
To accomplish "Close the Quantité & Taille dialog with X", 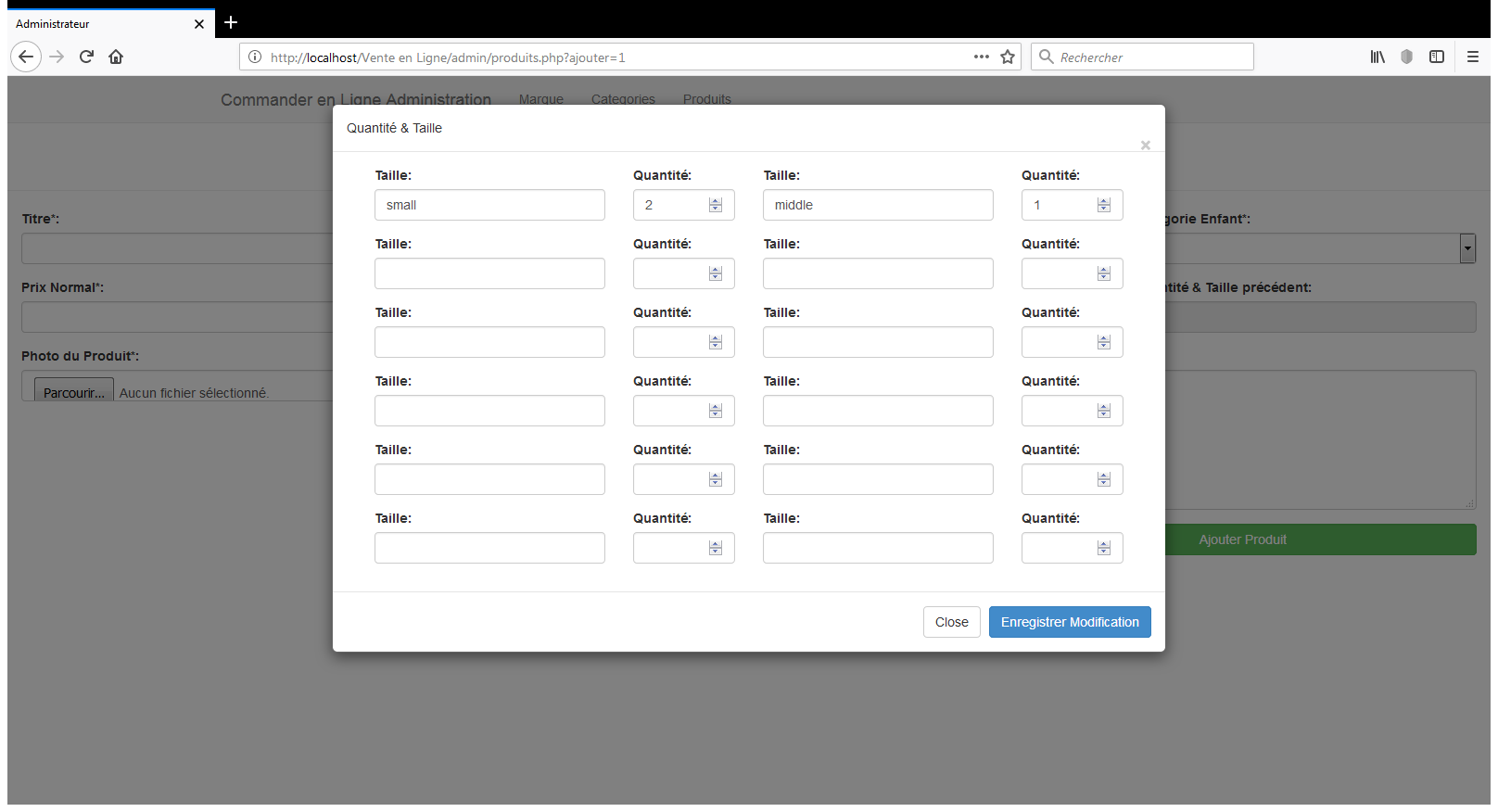I will point(1146,145).
